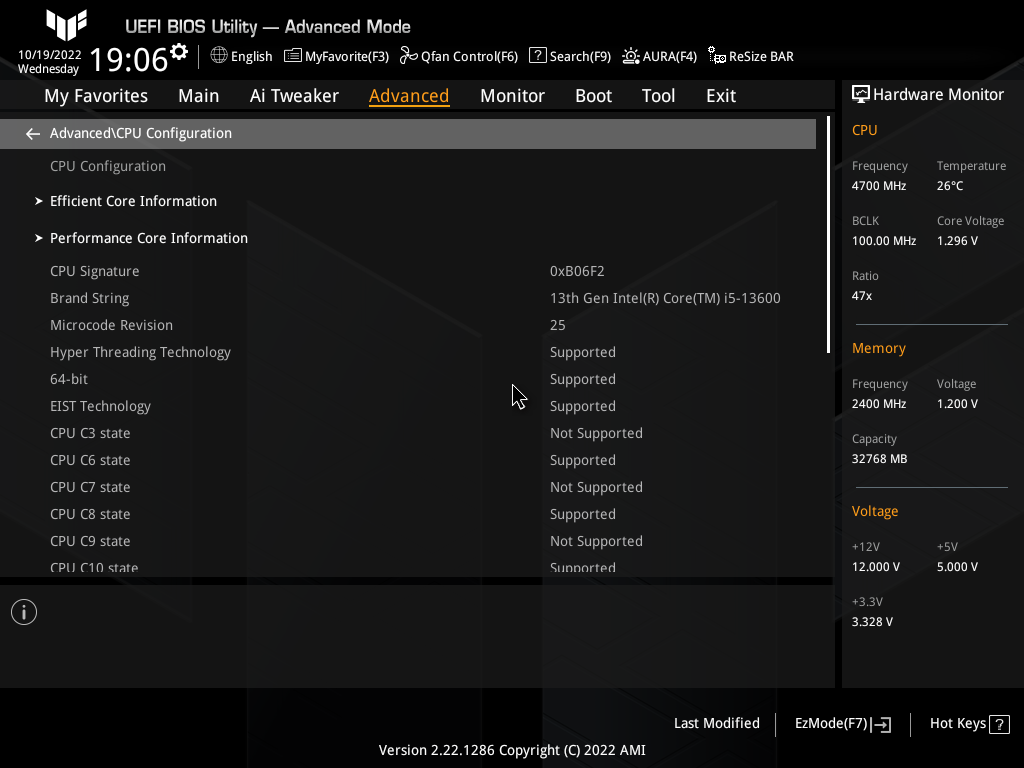The width and height of the screenshot is (1024, 768).
Task: Select the CPU C6 state entry
Action: (x=90, y=459)
